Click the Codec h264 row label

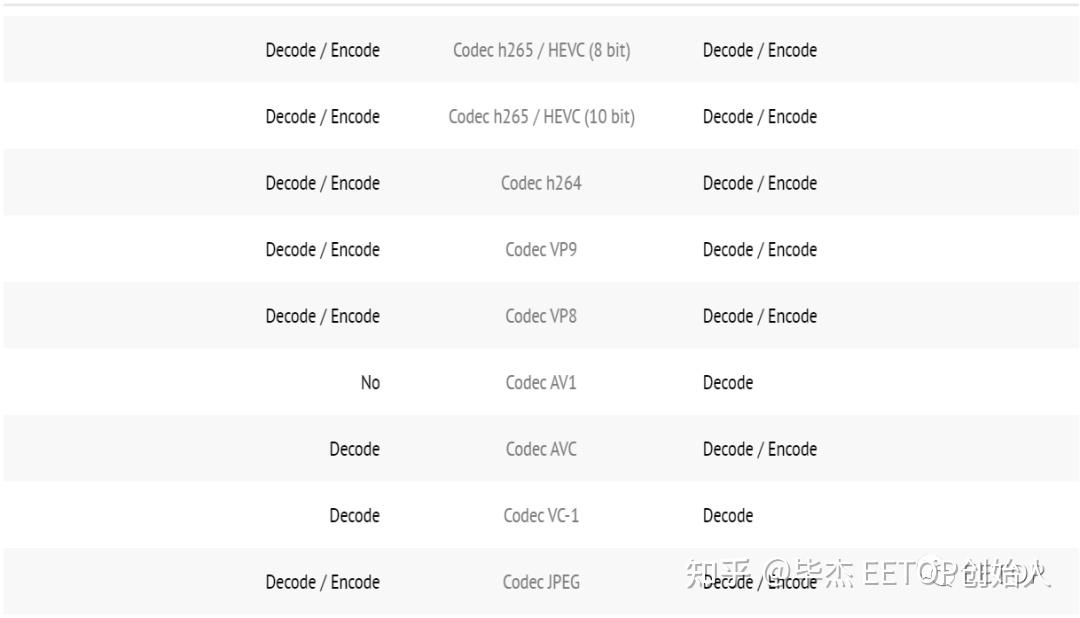point(541,183)
